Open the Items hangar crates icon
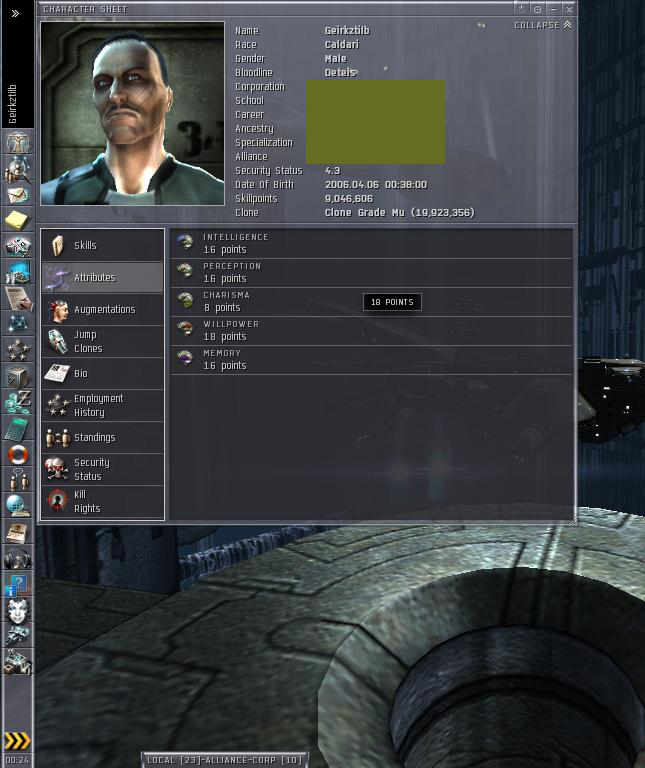Viewport: 645px width, 768px height. tap(18, 662)
